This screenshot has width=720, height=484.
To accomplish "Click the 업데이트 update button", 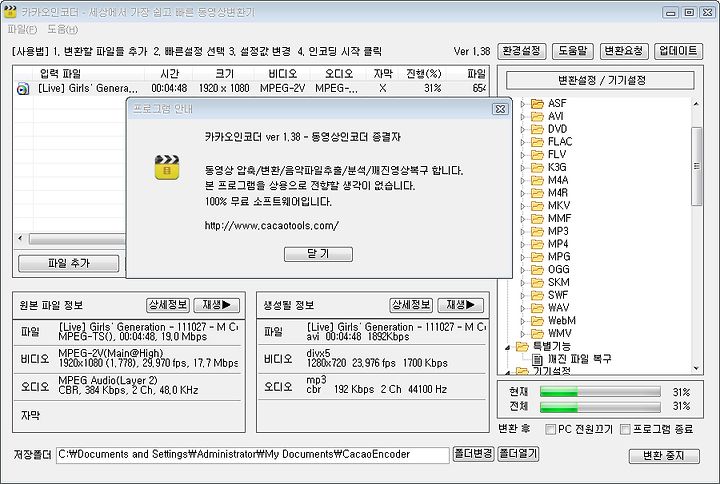I will tap(678, 51).
